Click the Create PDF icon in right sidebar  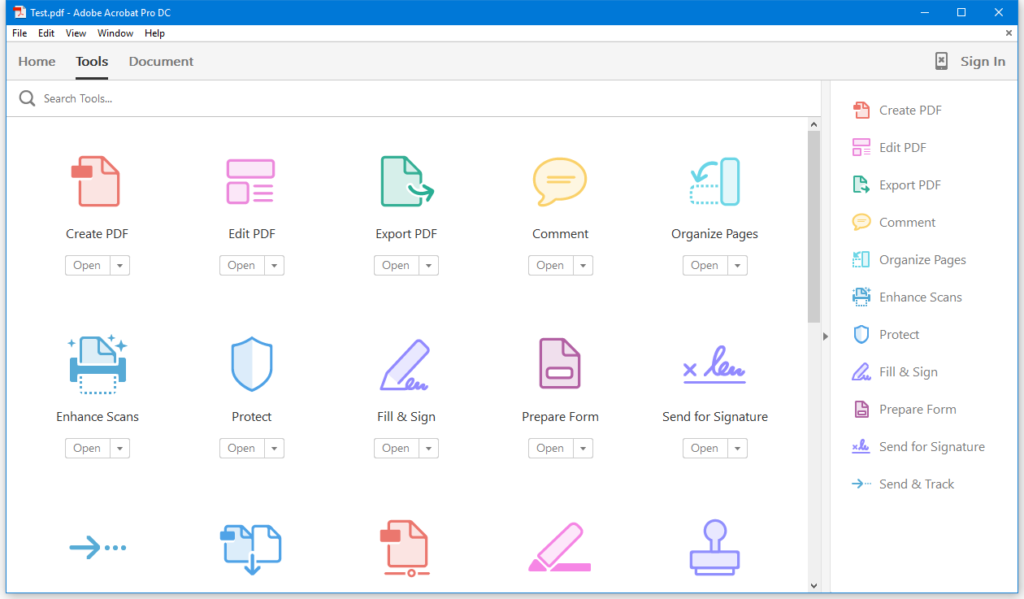(861, 110)
